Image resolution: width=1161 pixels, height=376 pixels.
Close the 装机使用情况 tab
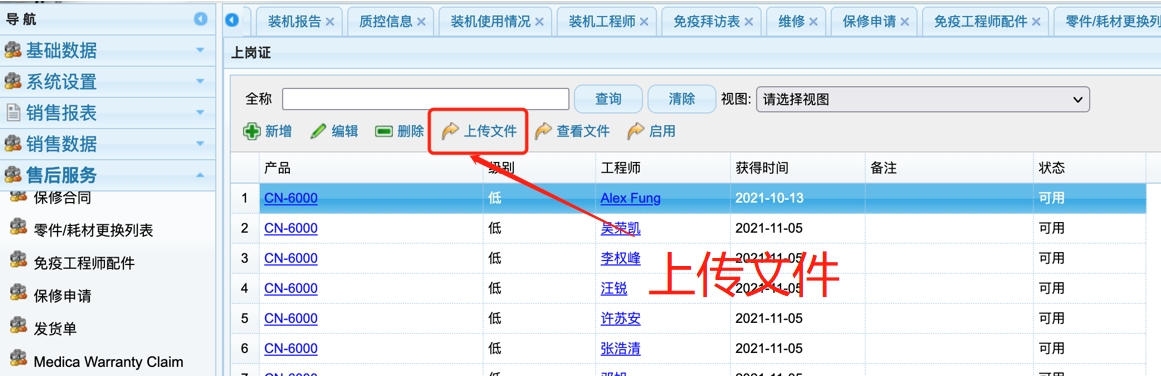tap(539, 21)
